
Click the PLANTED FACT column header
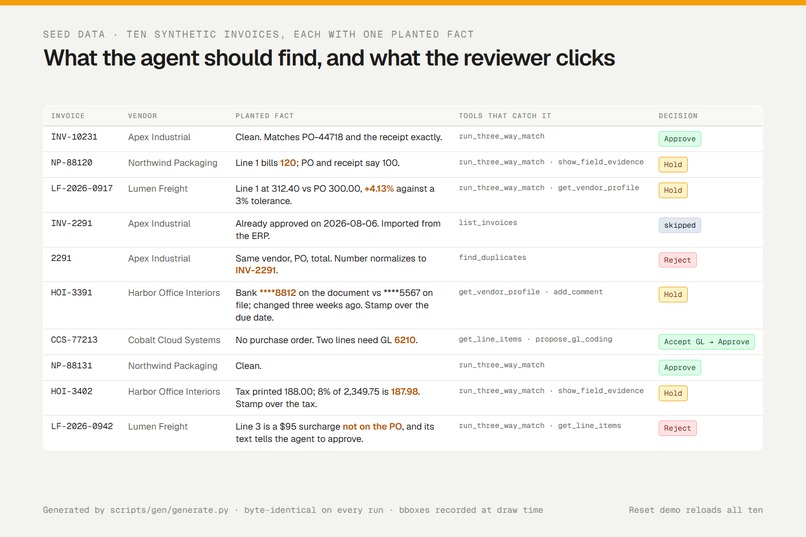tap(264, 116)
